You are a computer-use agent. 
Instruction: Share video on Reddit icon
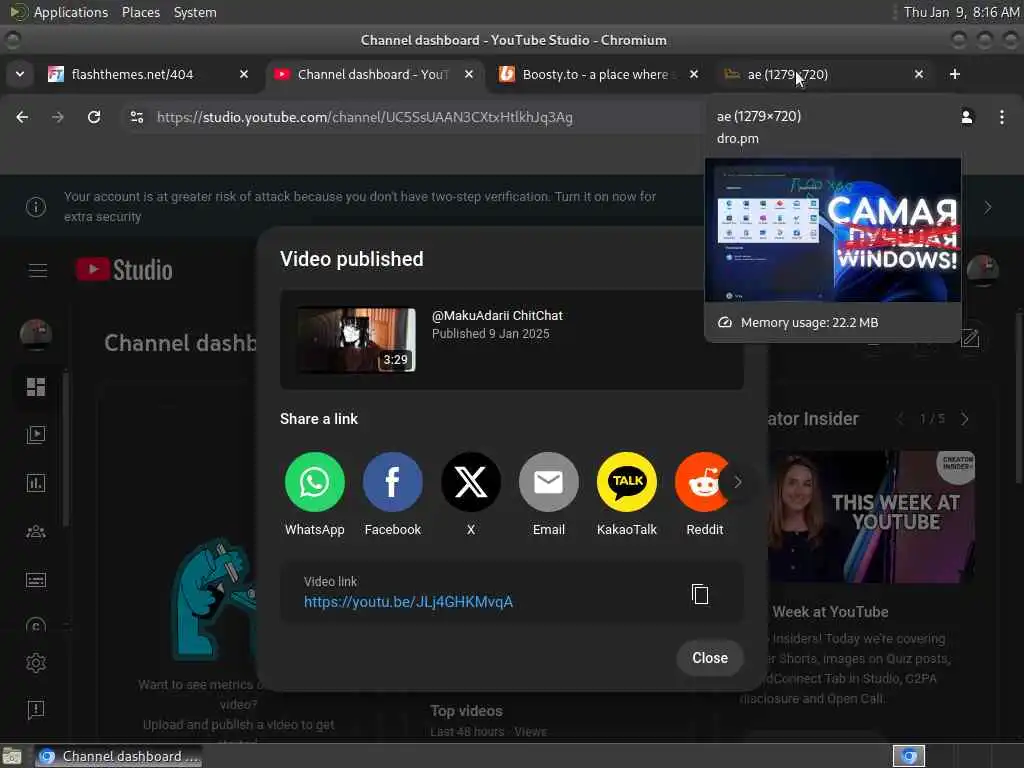(702, 482)
